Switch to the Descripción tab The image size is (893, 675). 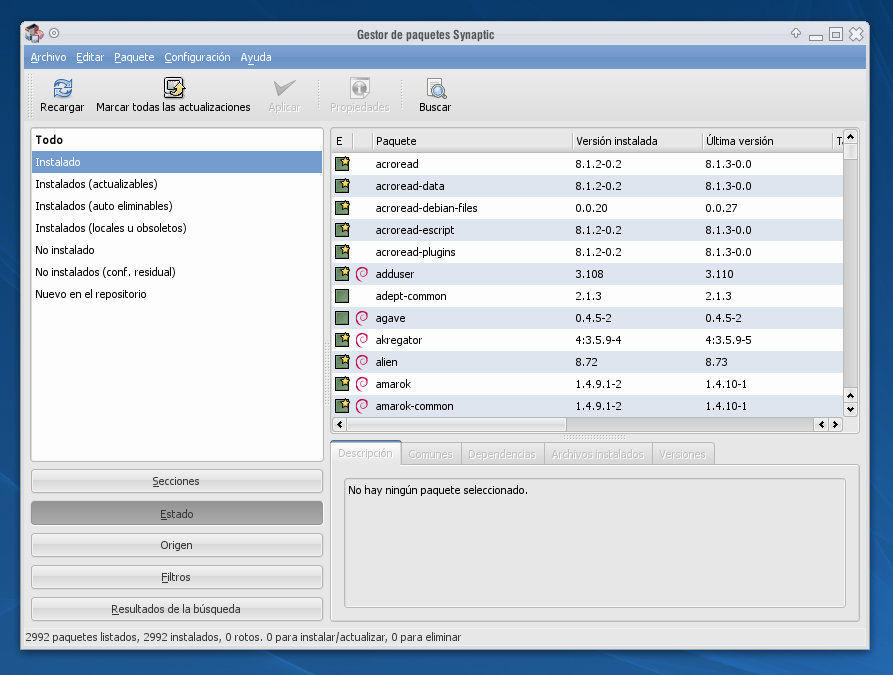click(x=366, y=453)
